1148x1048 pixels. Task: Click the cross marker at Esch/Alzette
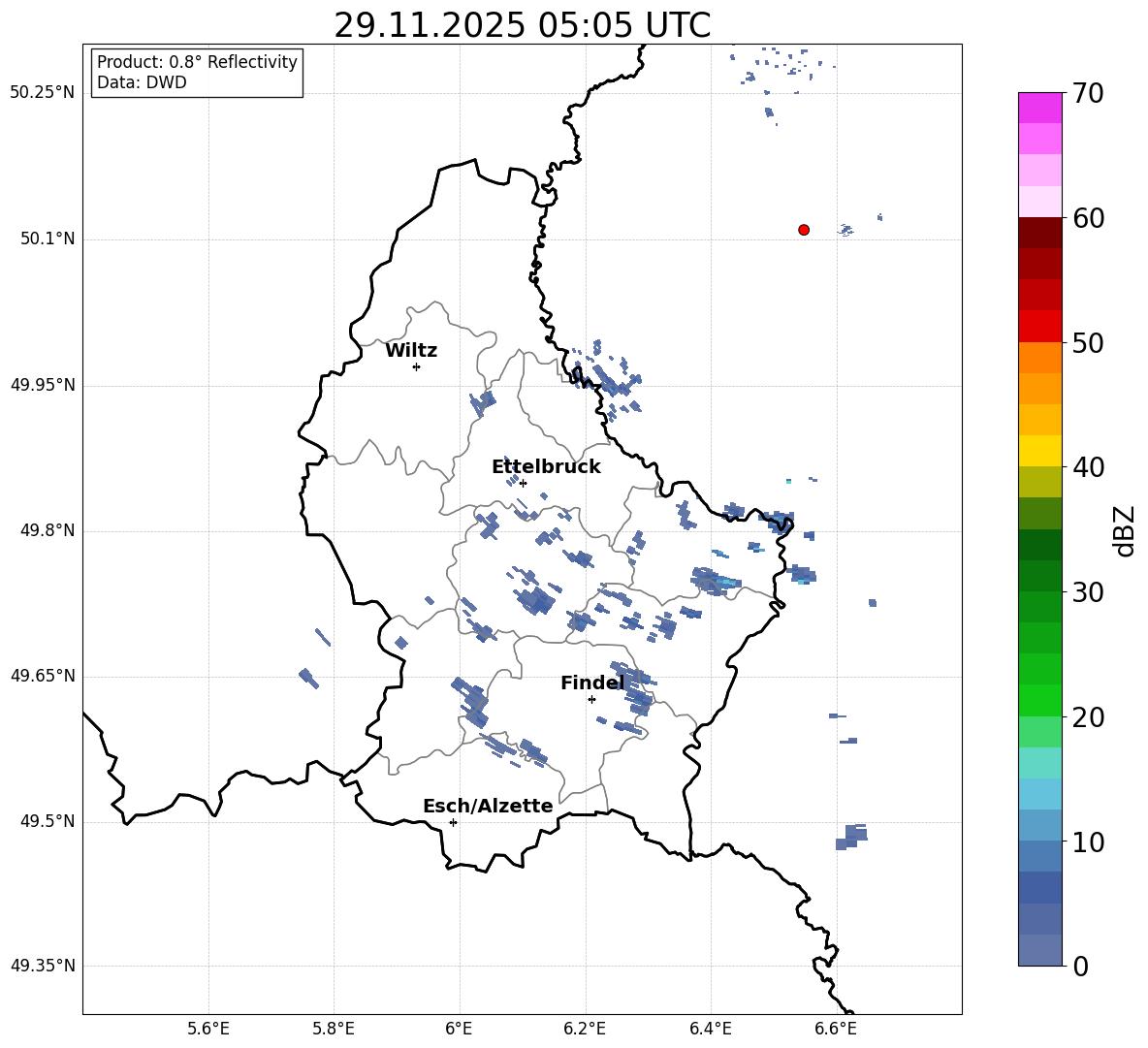(453, 822)
